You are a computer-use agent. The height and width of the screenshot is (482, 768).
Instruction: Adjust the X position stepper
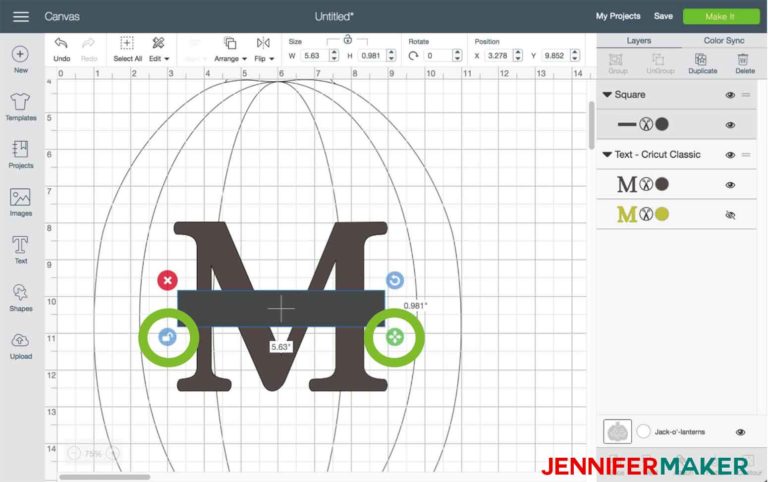pos(518,55)
